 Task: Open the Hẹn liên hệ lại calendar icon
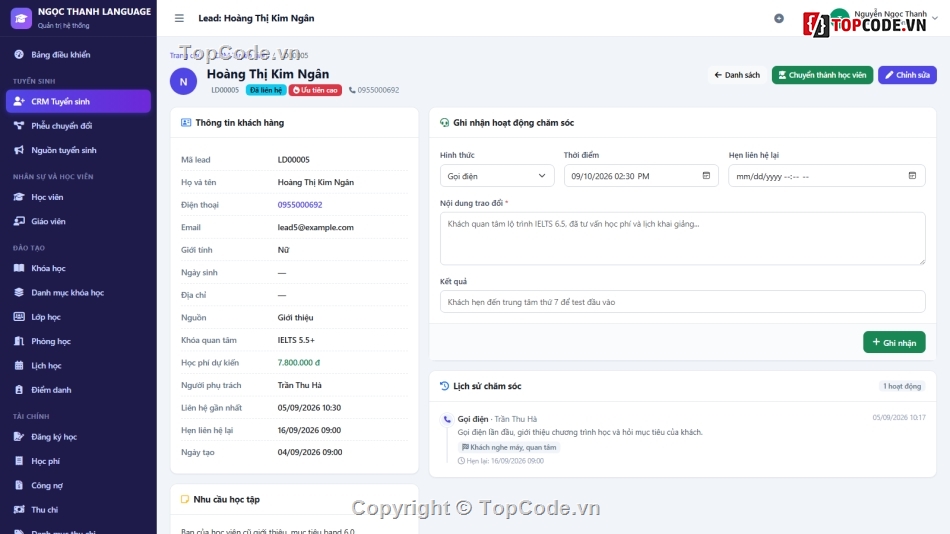point(912,176)
